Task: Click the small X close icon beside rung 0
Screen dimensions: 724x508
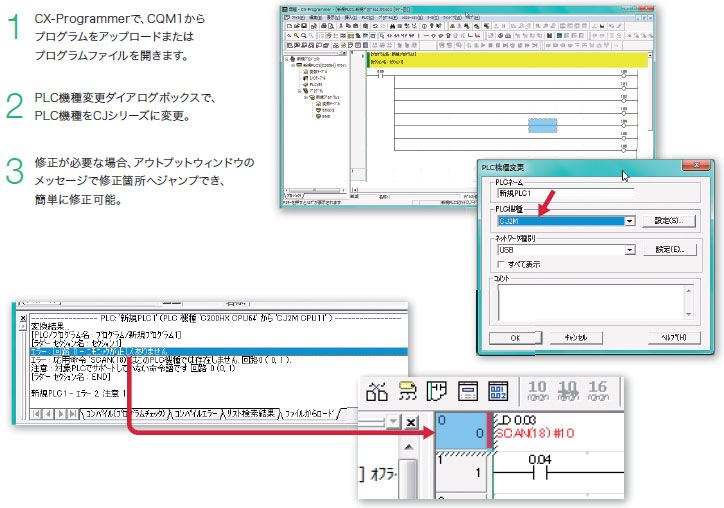Action: pos(411,422)
